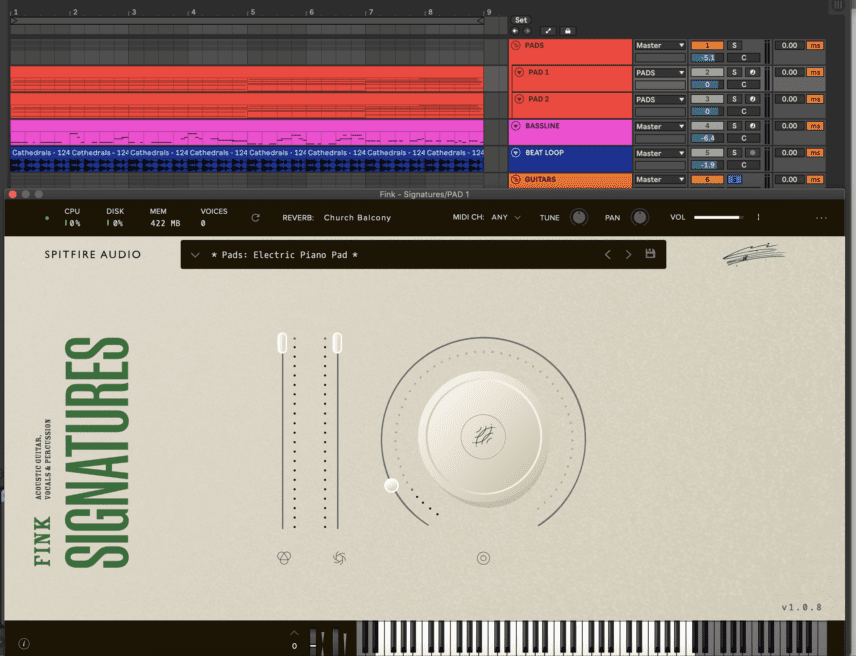This screenshot has height=656, width=856.
Task: Toggle the PADS track activator button 1
Action: pyautogui.click(x=707, y=45)
